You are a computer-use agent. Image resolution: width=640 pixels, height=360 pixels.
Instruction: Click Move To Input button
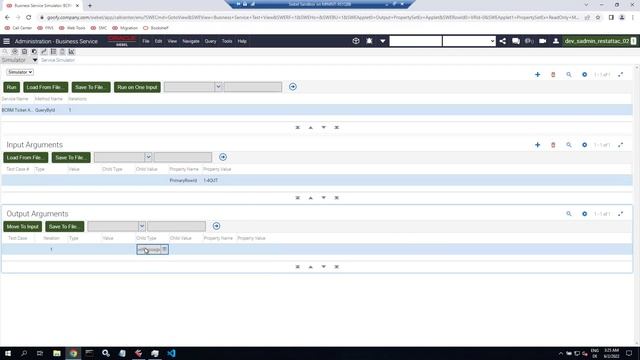pyautogui.click(x=22, y=227)
